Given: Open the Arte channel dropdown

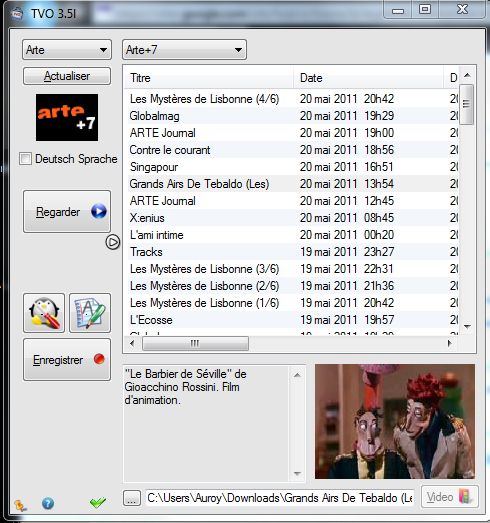Looking at the screenshot, I should click(x=67, y=50).
